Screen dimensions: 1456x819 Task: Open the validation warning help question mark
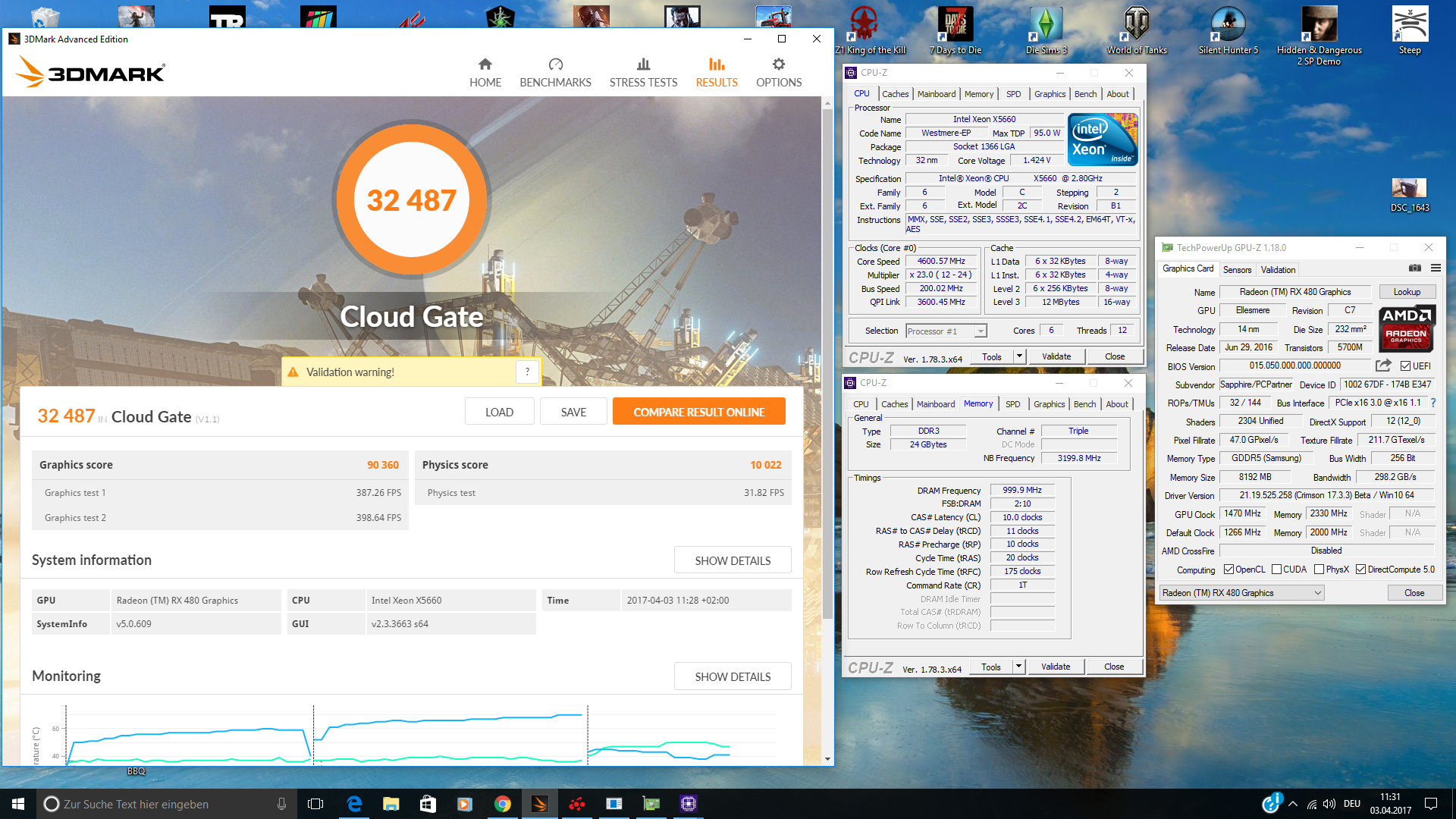click(527, 372)
